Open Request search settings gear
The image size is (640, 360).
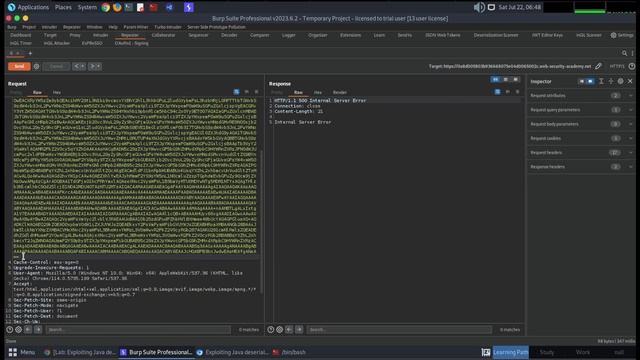[18, 329]
